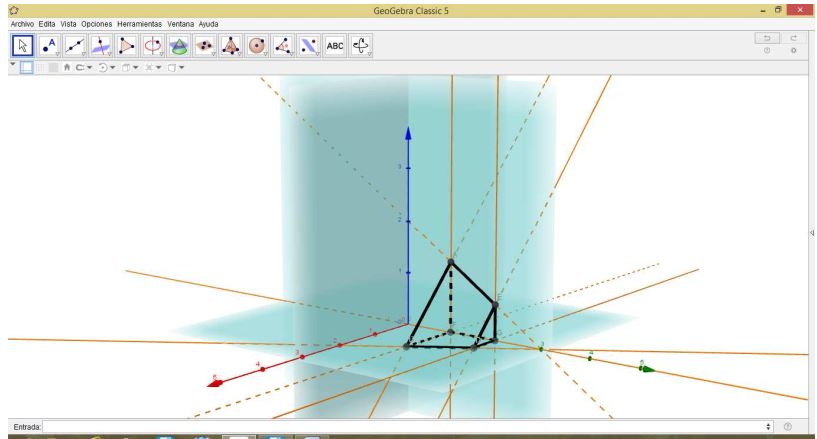Viewport: 817px width, 439px height.
Task: Click the Entrada input field
Action: (x=400, y=426)
